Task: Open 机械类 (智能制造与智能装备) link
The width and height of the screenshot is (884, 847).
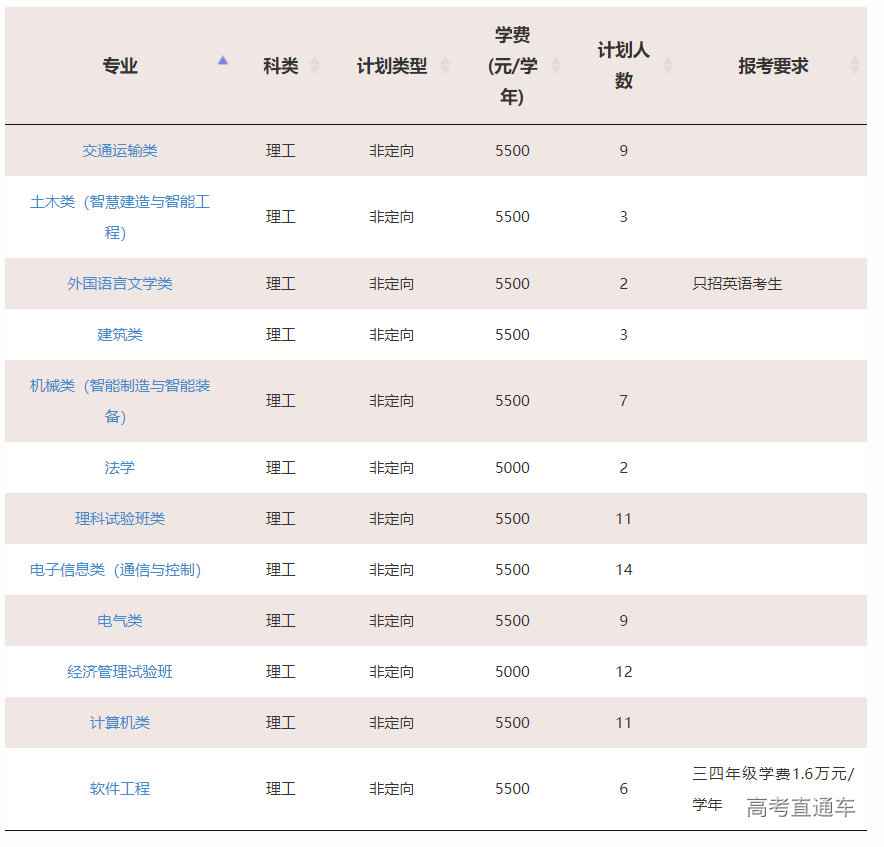Action: pos(120,401)
